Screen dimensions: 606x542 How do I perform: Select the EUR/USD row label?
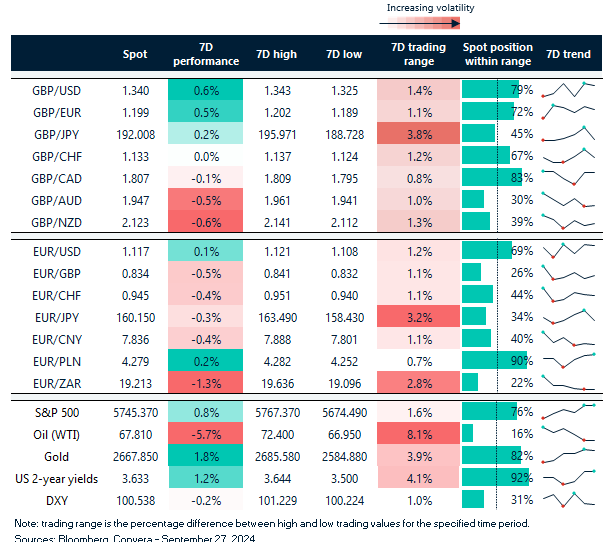coord(57,252)
